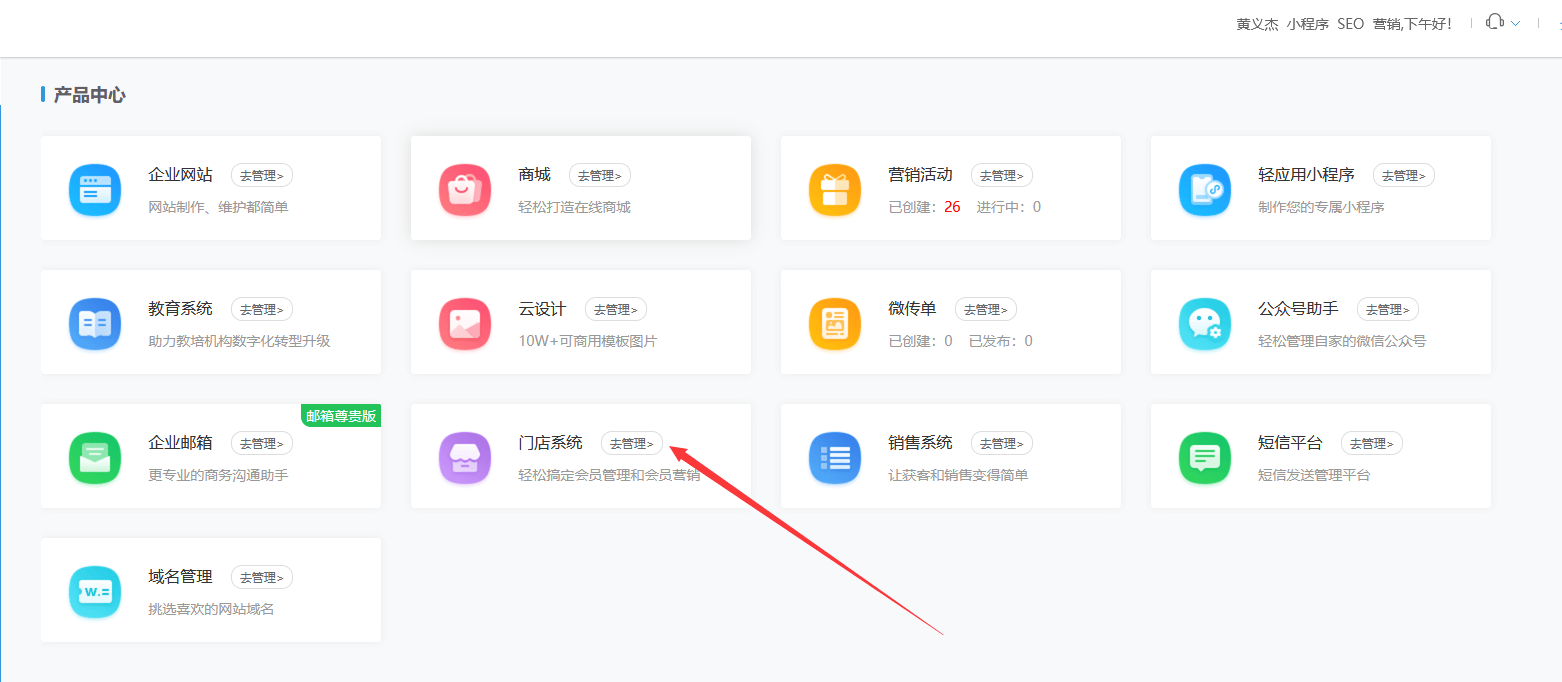Click the 产品中心 section heading
1562x682 pixels.
(89, 95)
